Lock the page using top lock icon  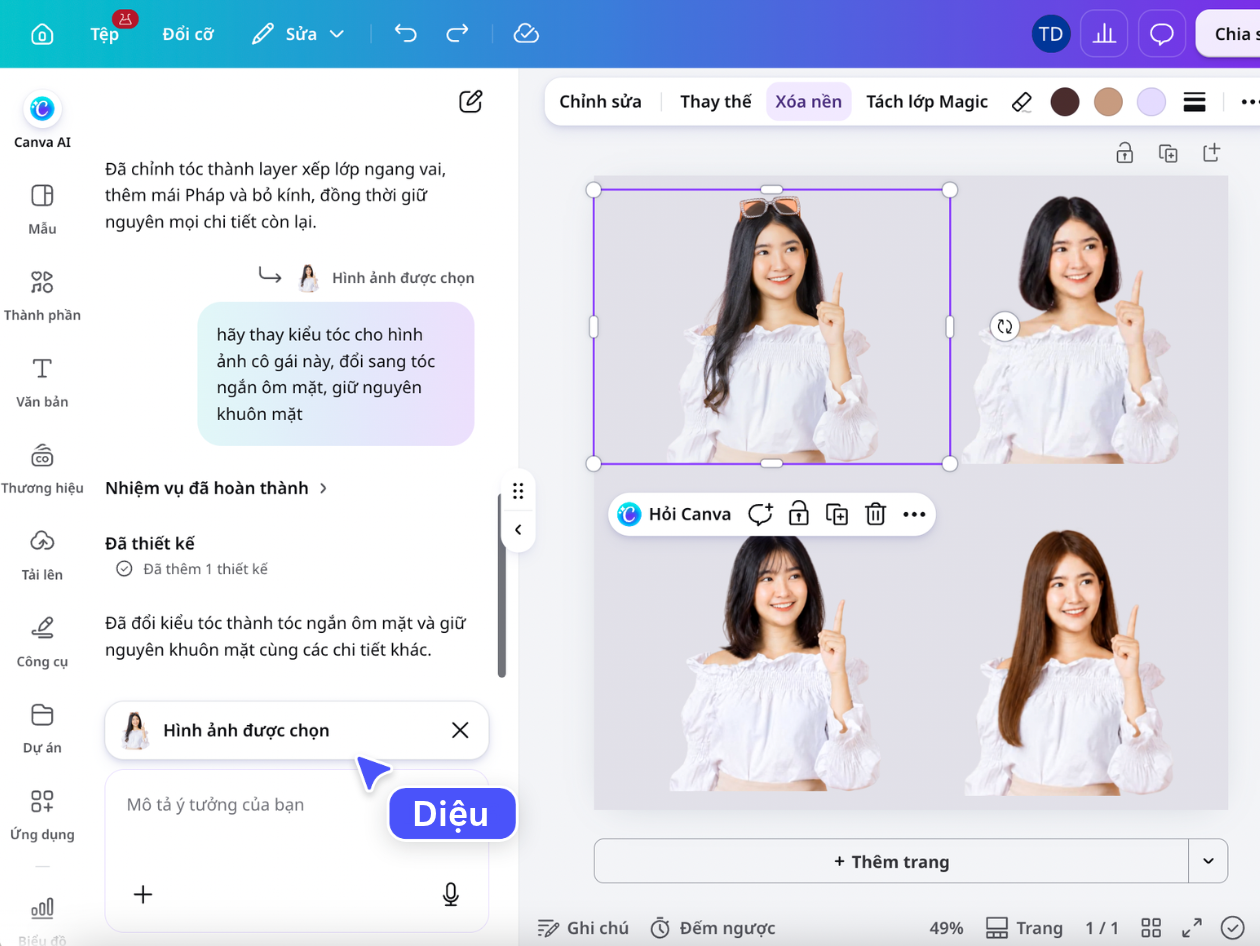coord(1125,153)
